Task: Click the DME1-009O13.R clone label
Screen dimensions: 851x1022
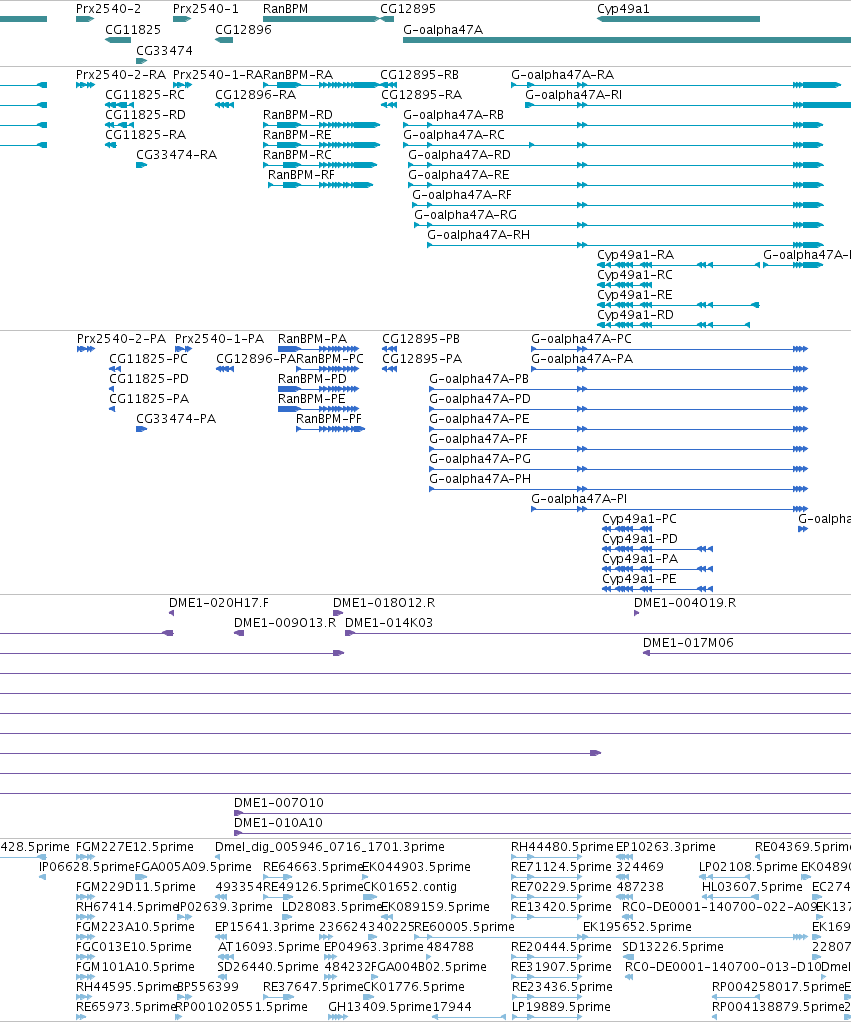Action: tap(285, 623)
